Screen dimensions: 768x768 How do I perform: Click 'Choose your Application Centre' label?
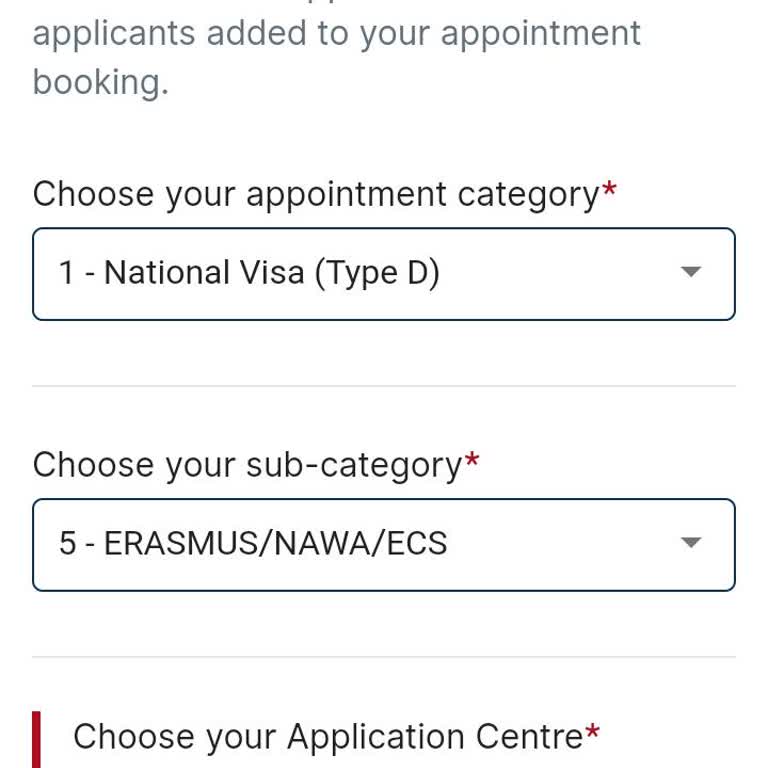[328, 737]
